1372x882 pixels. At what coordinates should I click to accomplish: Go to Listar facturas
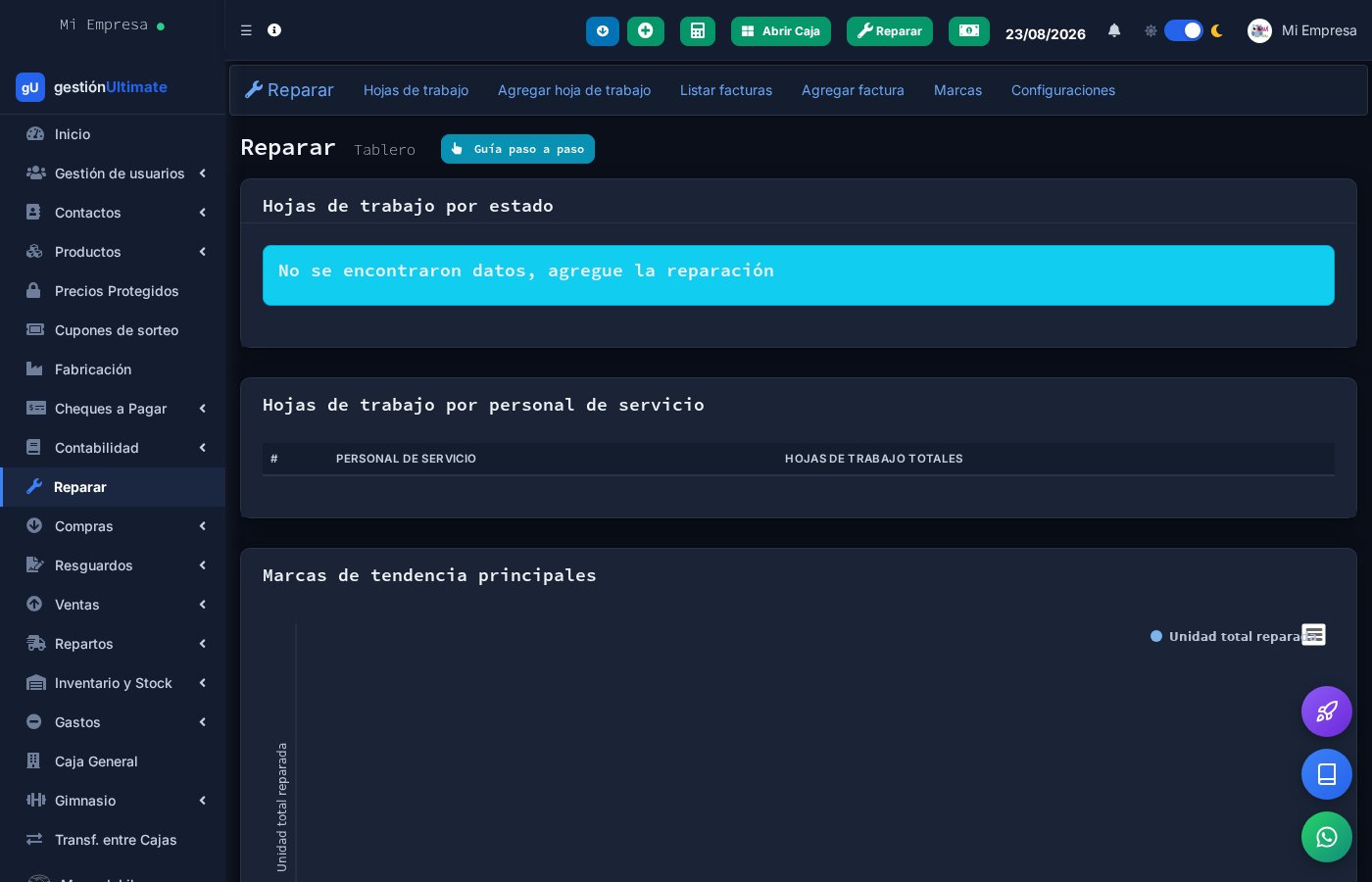(726, 90)
